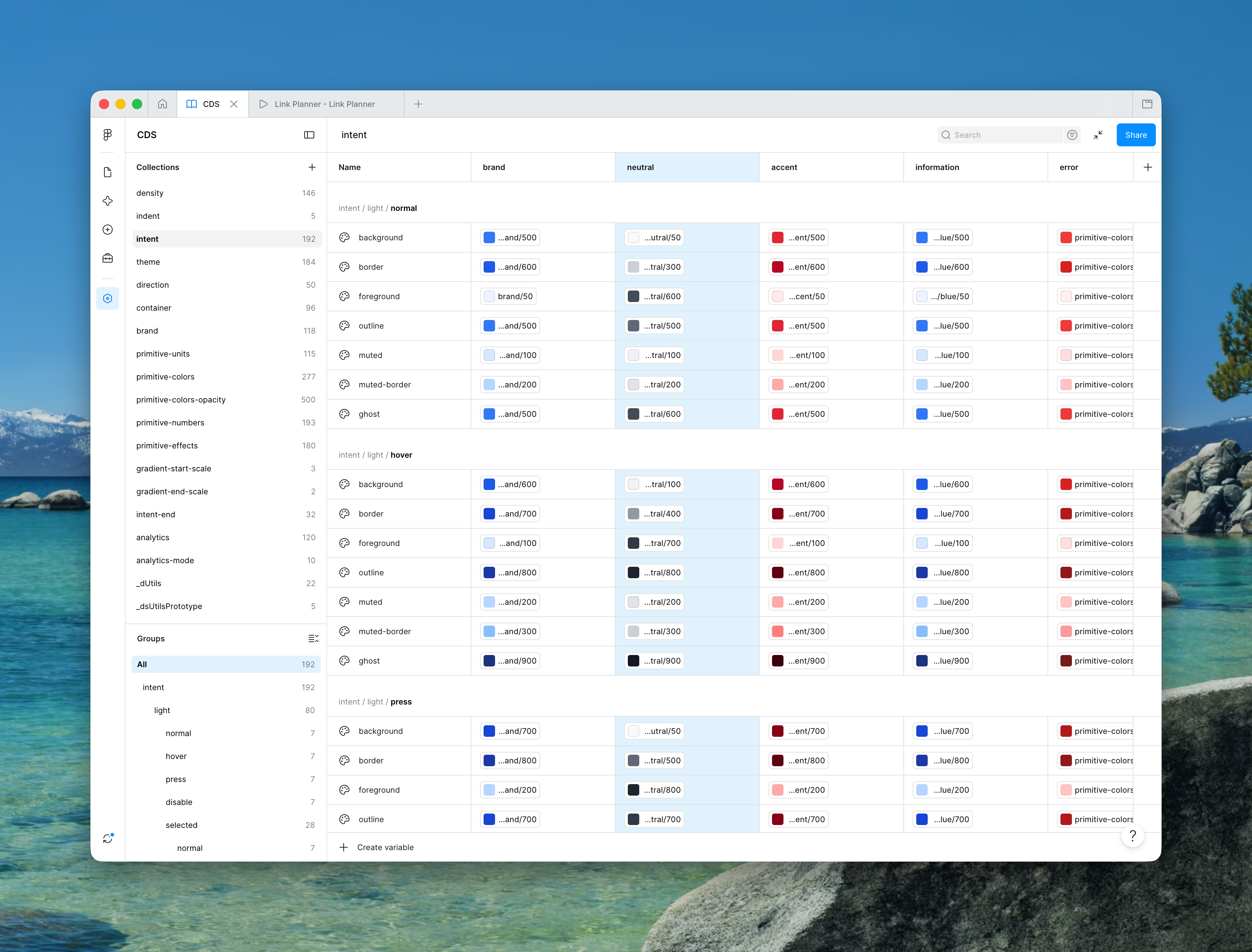Select the hover group under light

pyautogui.click(x=226, y=756)
